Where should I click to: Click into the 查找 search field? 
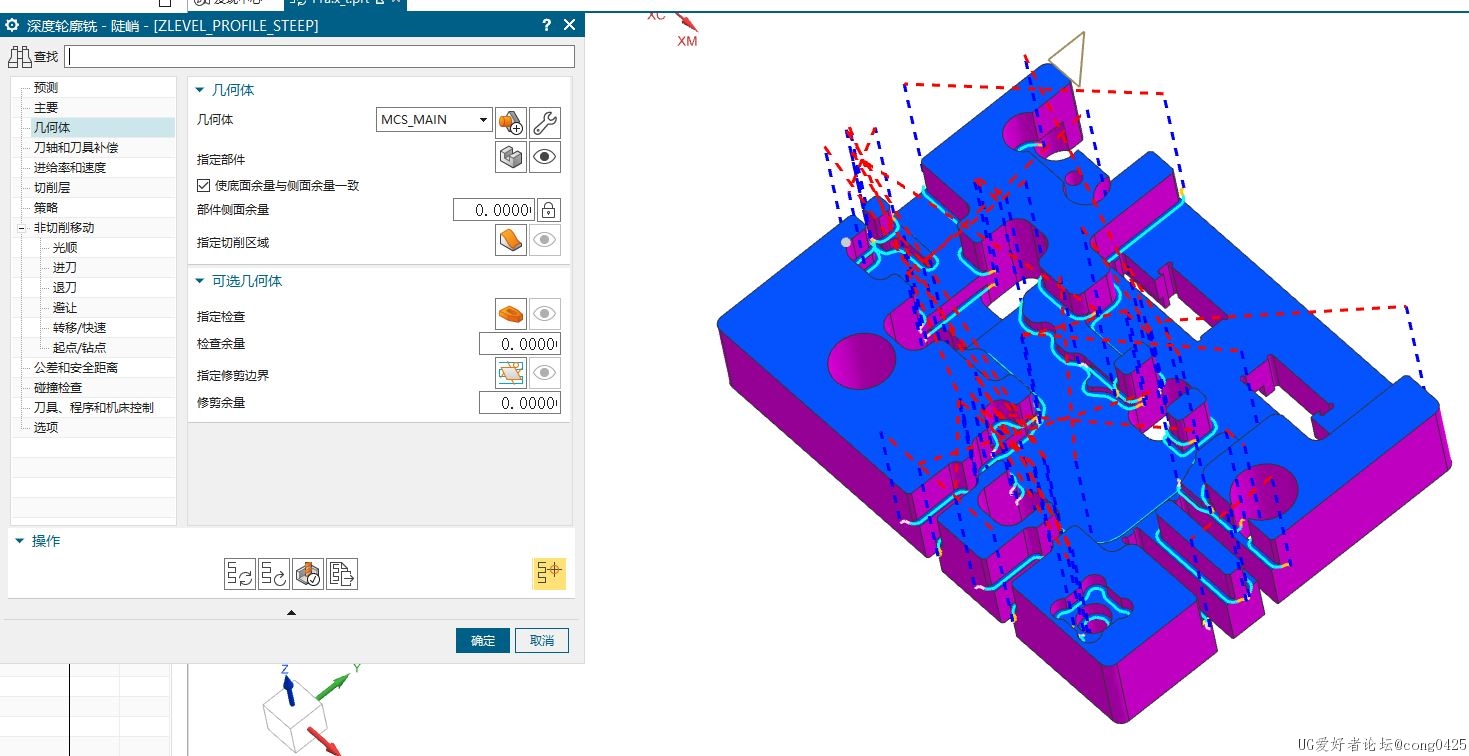pyautogui.click(x=320, y=56)
